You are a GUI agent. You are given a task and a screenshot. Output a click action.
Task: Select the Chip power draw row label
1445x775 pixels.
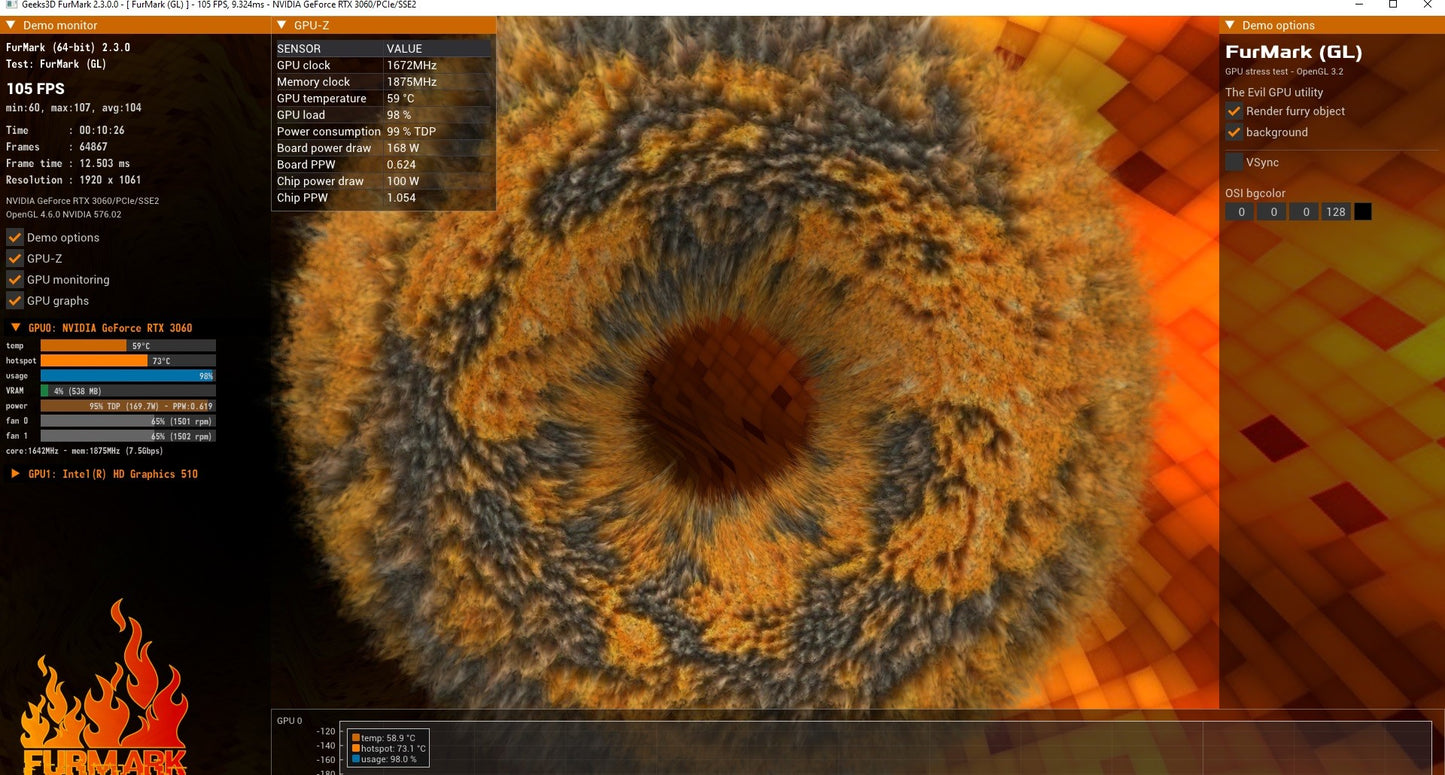321,181
